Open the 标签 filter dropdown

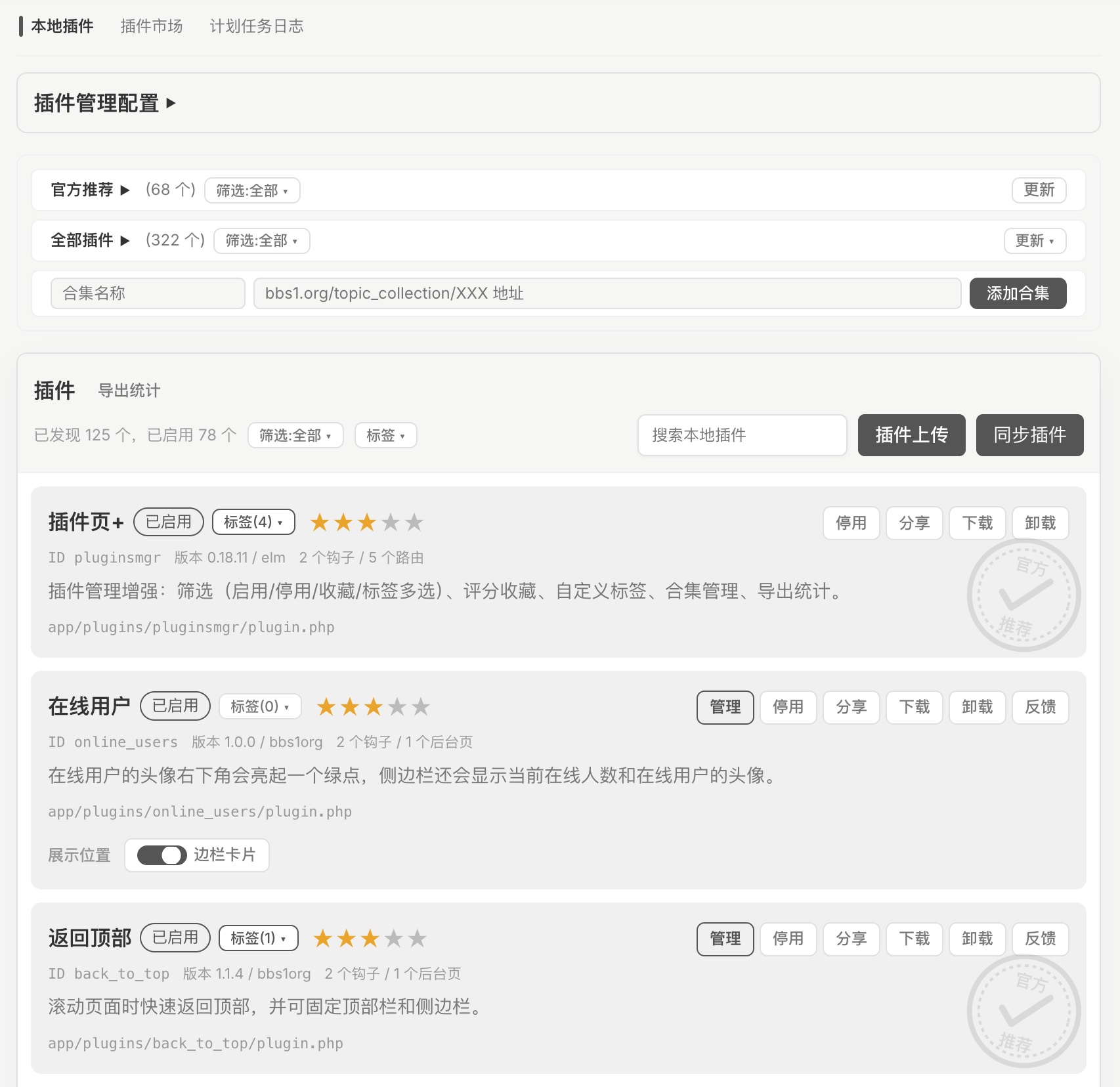click(x=385, y=435)
